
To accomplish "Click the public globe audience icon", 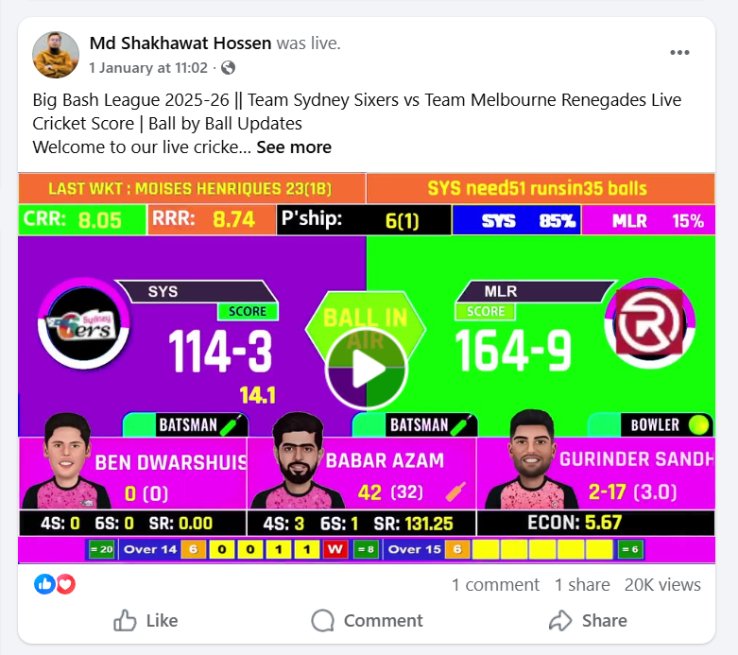I will point(228,68).
